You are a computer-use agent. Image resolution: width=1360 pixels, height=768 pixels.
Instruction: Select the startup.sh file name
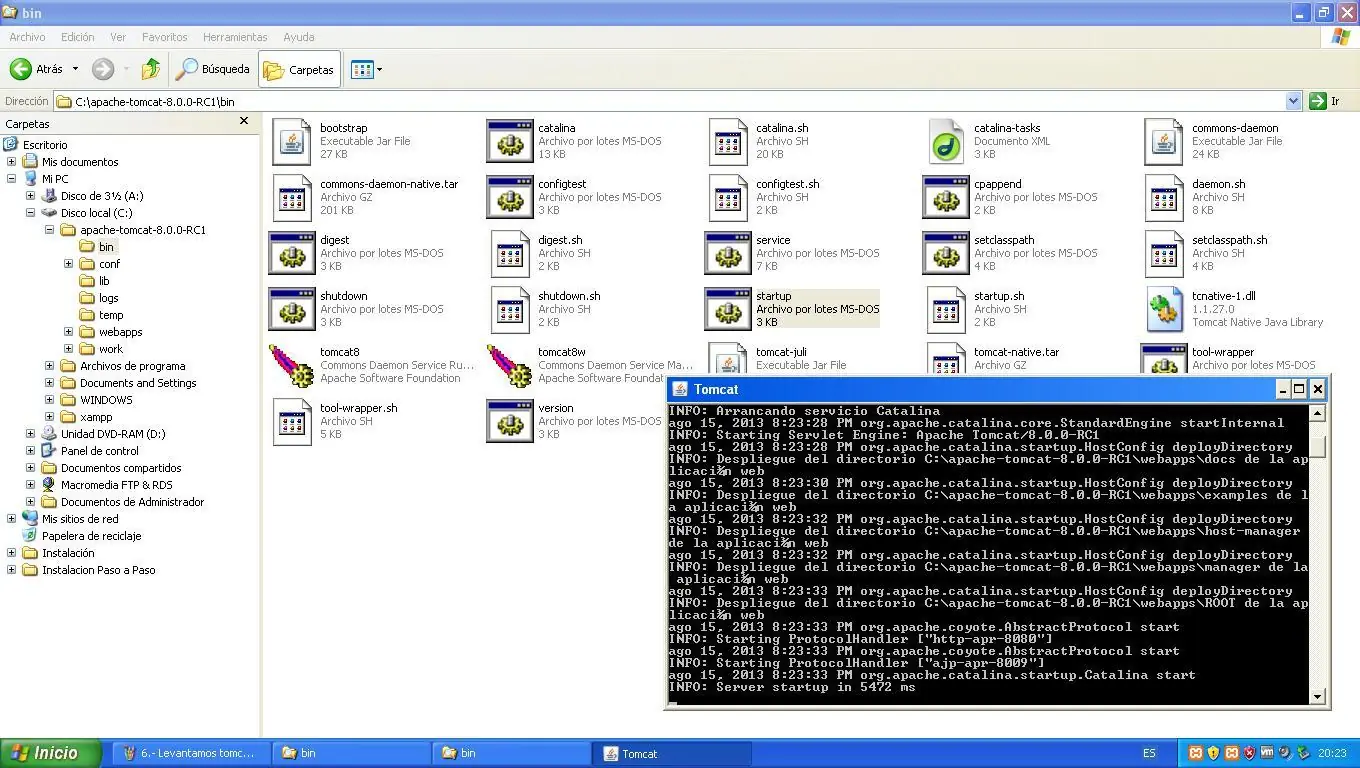(999, 296)
